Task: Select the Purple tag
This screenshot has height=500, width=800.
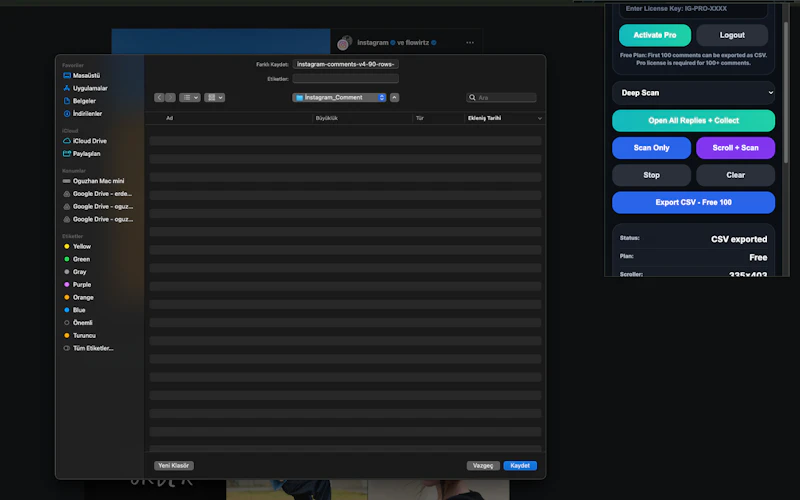Action: point(78,285)
